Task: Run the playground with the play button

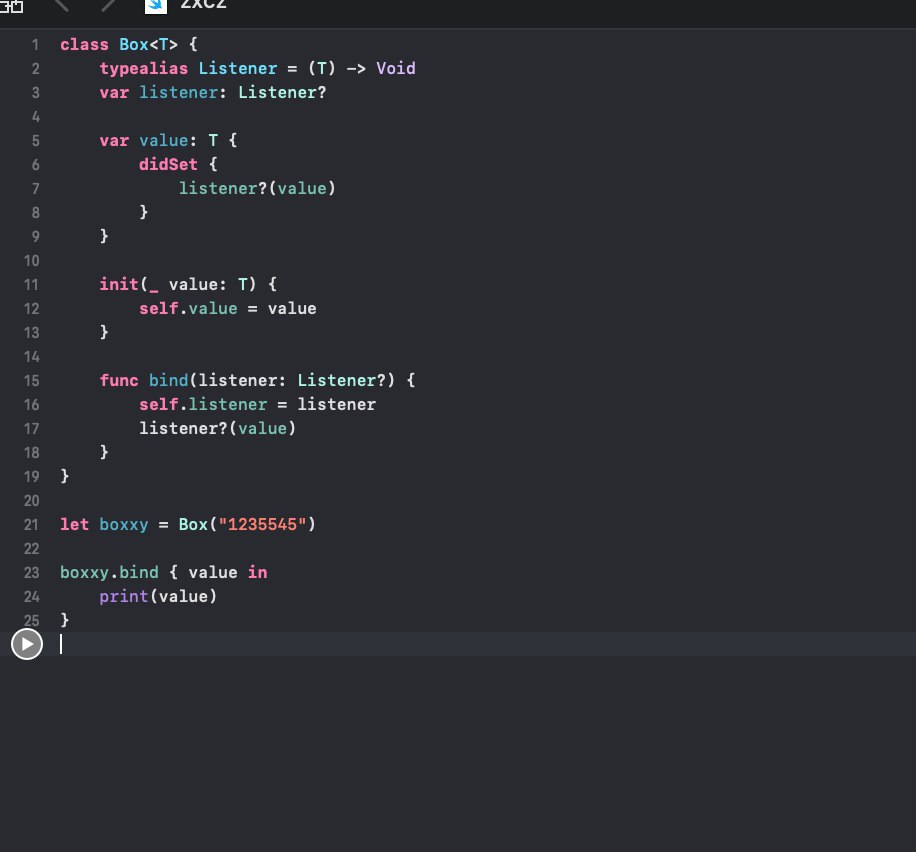Action: (x=27, y=644)
